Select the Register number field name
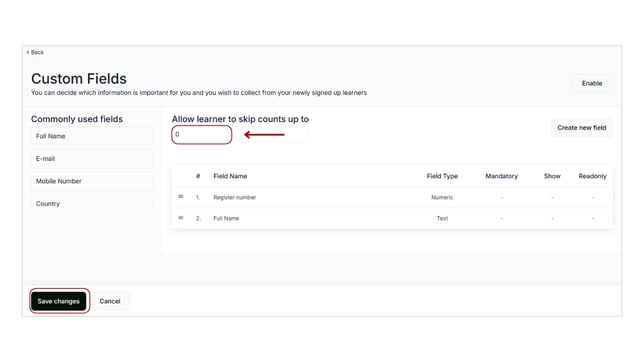The height and width of the screenshot is (362, 644). tap(235, 197)
